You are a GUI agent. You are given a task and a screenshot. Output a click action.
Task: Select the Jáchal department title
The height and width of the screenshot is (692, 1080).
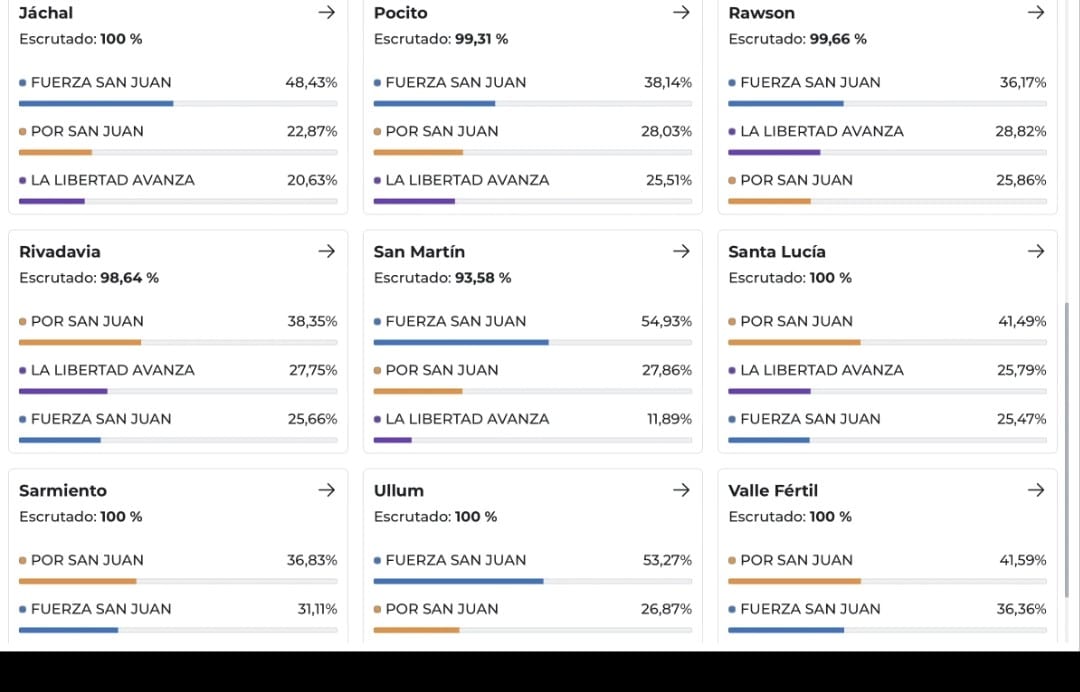point(46,13)
